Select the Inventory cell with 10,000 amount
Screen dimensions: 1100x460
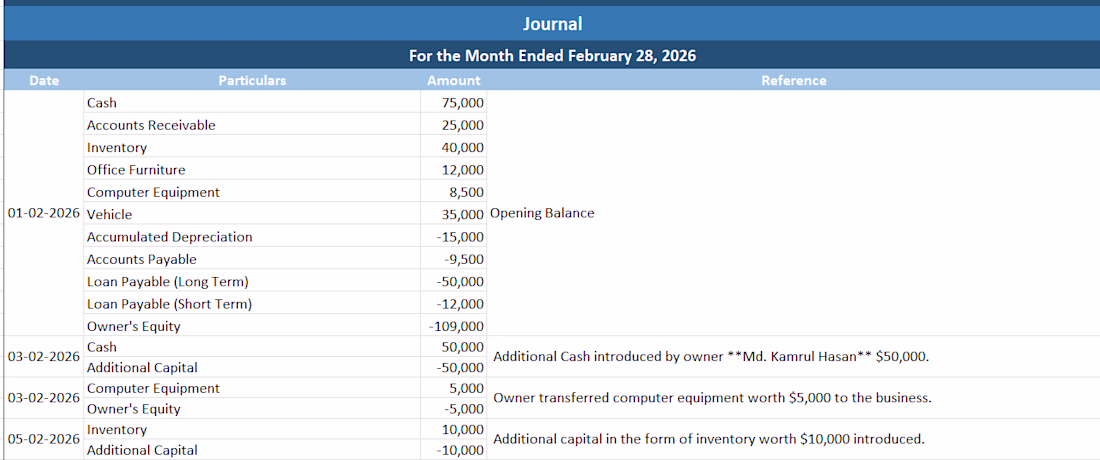252,429
